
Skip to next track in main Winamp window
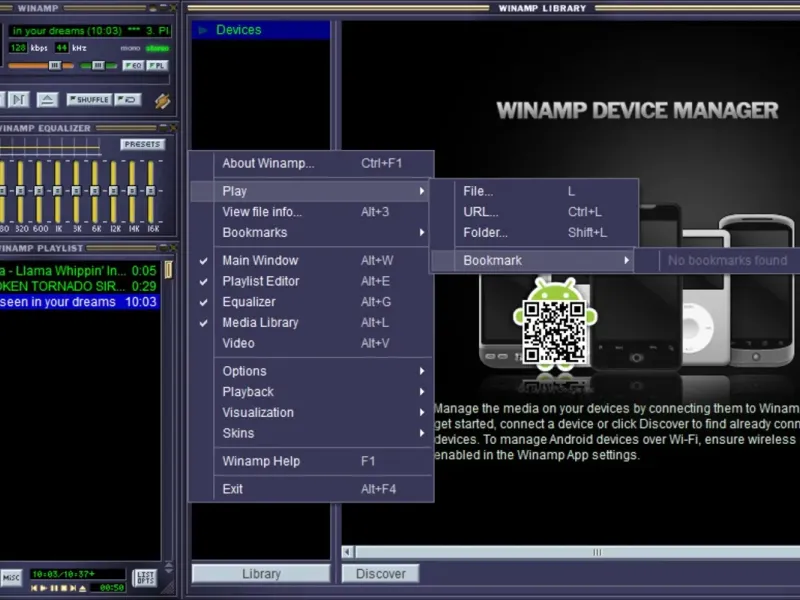pos(19,99)
